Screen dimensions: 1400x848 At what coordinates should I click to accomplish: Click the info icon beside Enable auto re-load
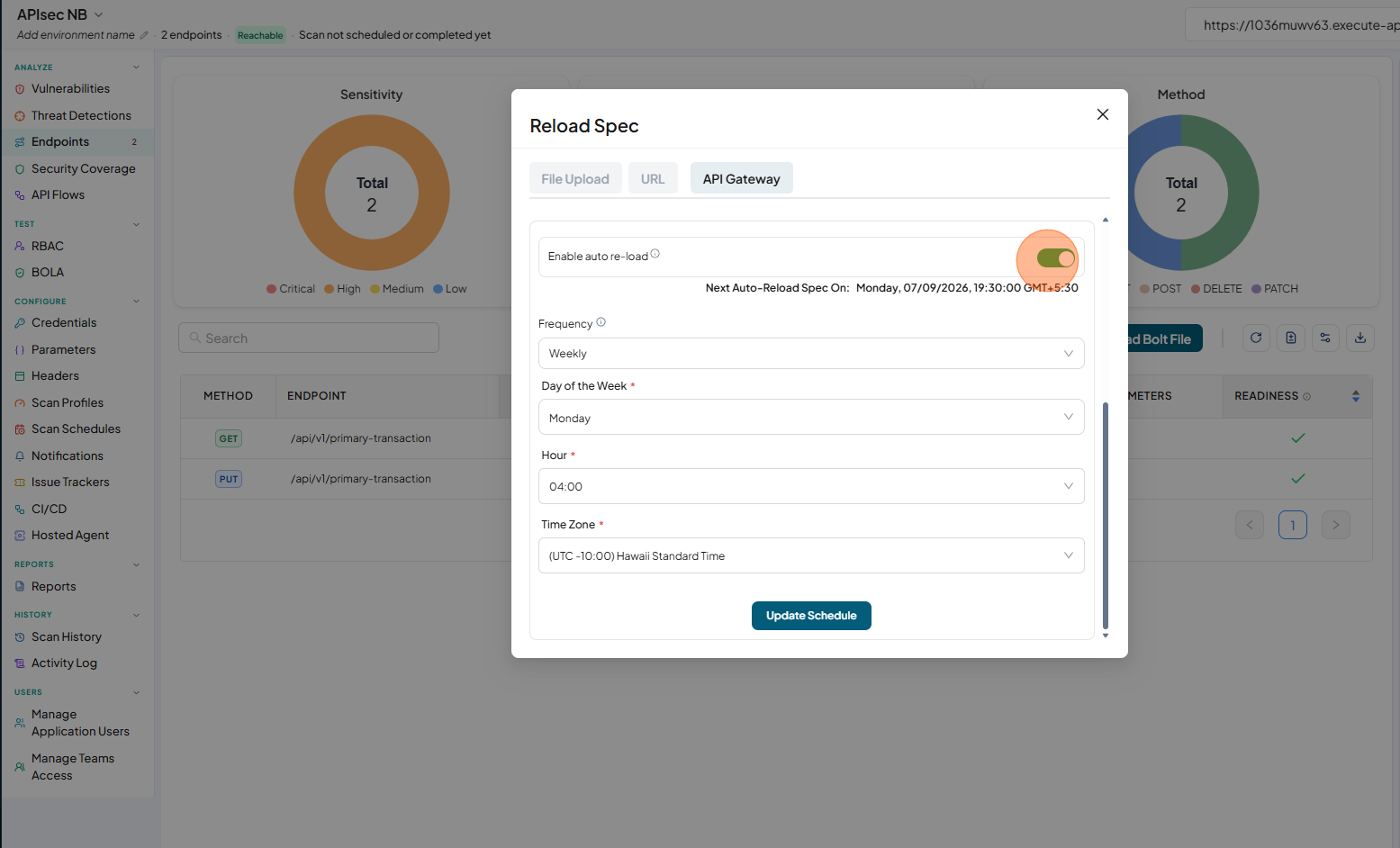point(655,254)
